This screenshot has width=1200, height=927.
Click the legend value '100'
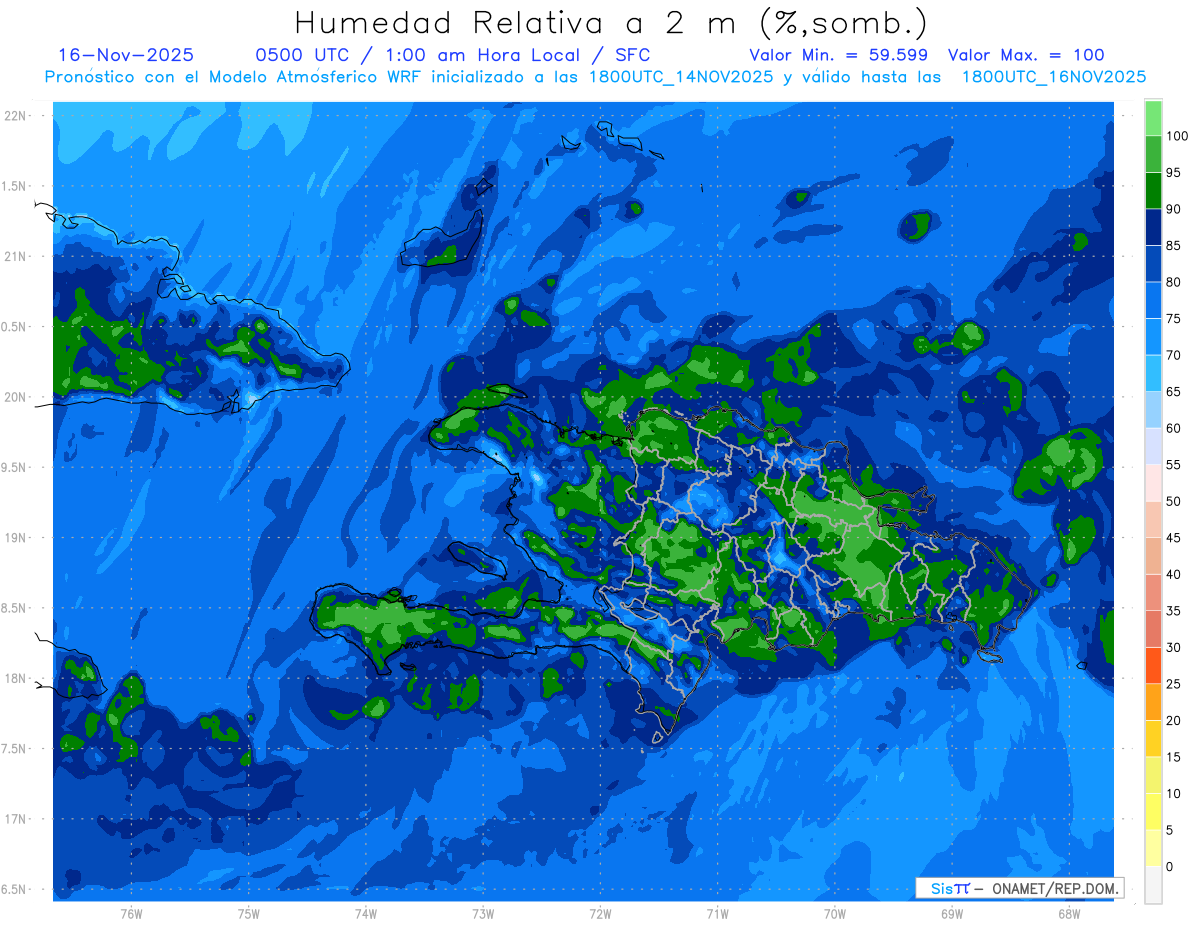(1177, 136)
